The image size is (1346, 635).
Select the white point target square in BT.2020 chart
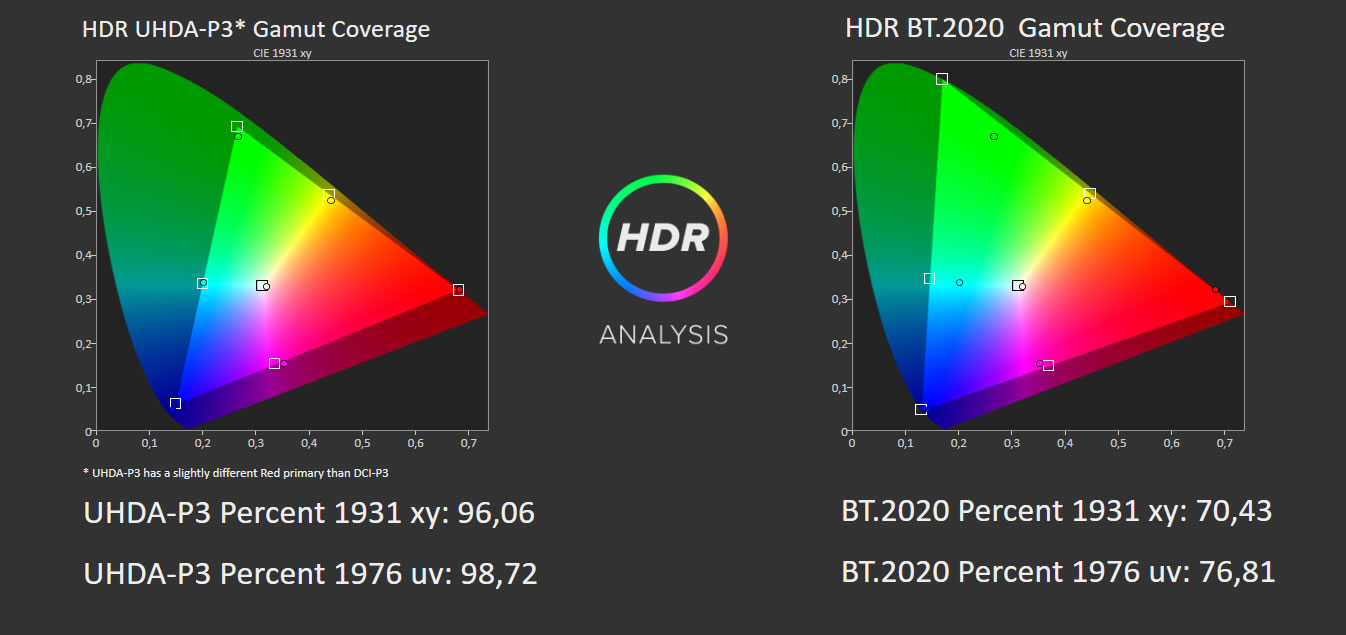[1017, 285]
